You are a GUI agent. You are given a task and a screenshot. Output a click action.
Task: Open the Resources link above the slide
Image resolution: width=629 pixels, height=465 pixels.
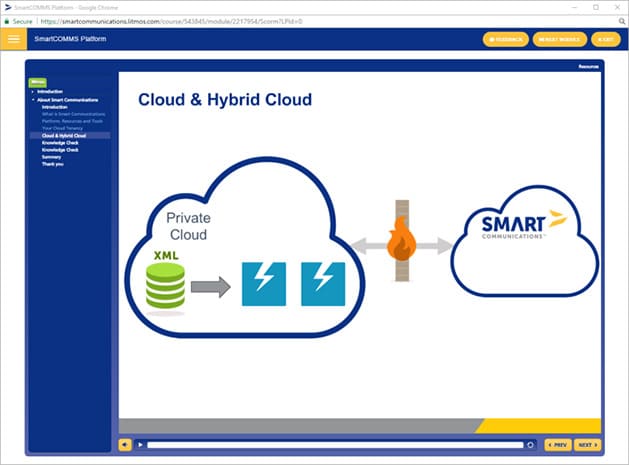tap(588, 66)
